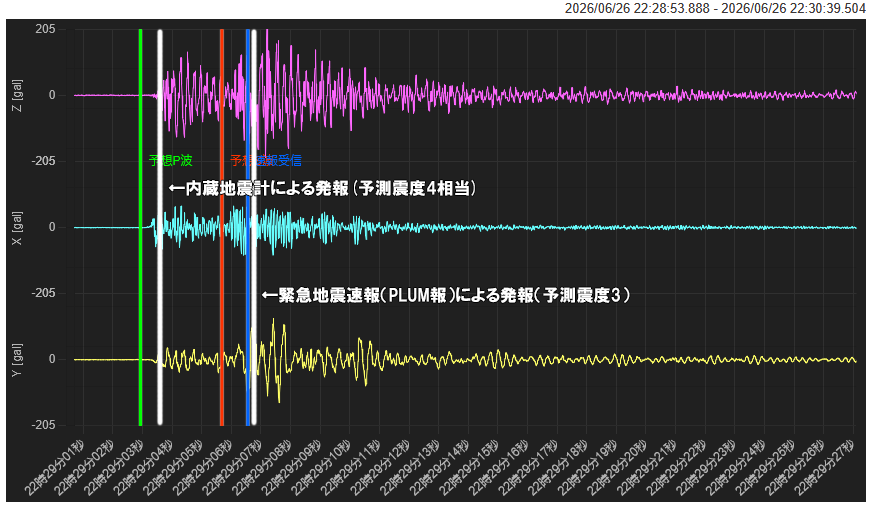Click the green 予想P波 label
870x507 pixels.
(x=170, y=161)
